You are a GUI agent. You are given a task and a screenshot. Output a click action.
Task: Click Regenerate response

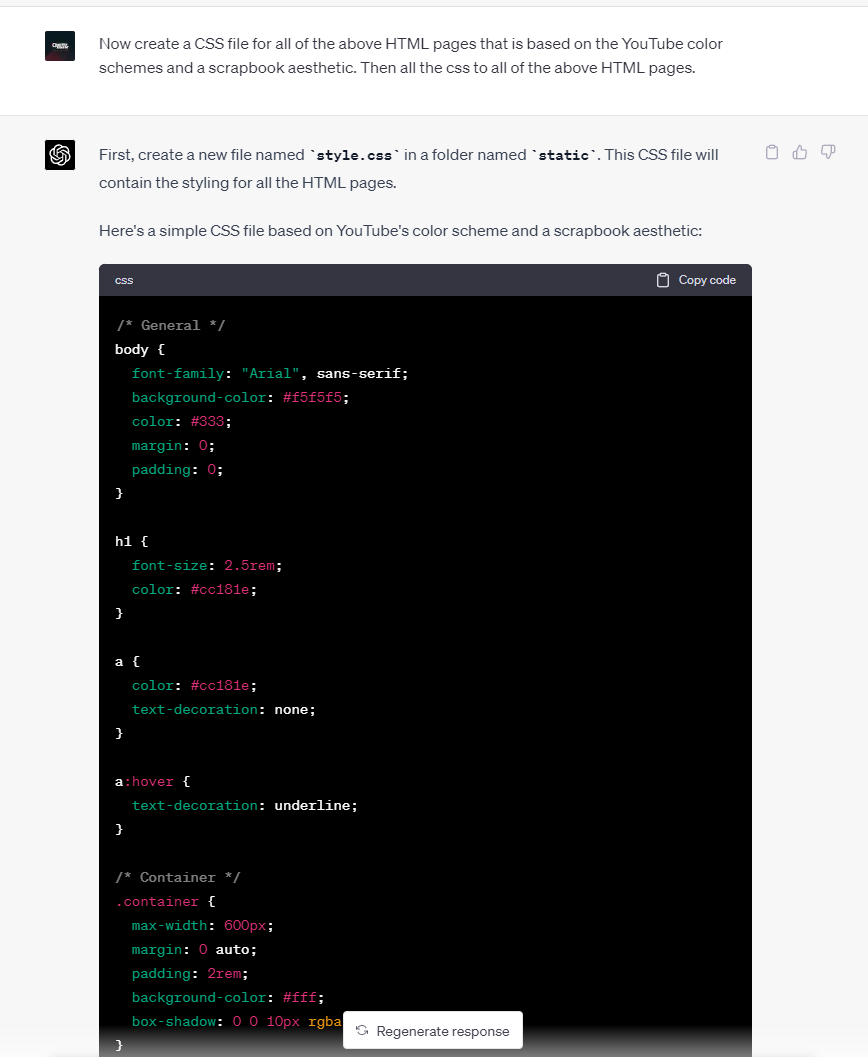(433, 1030)
